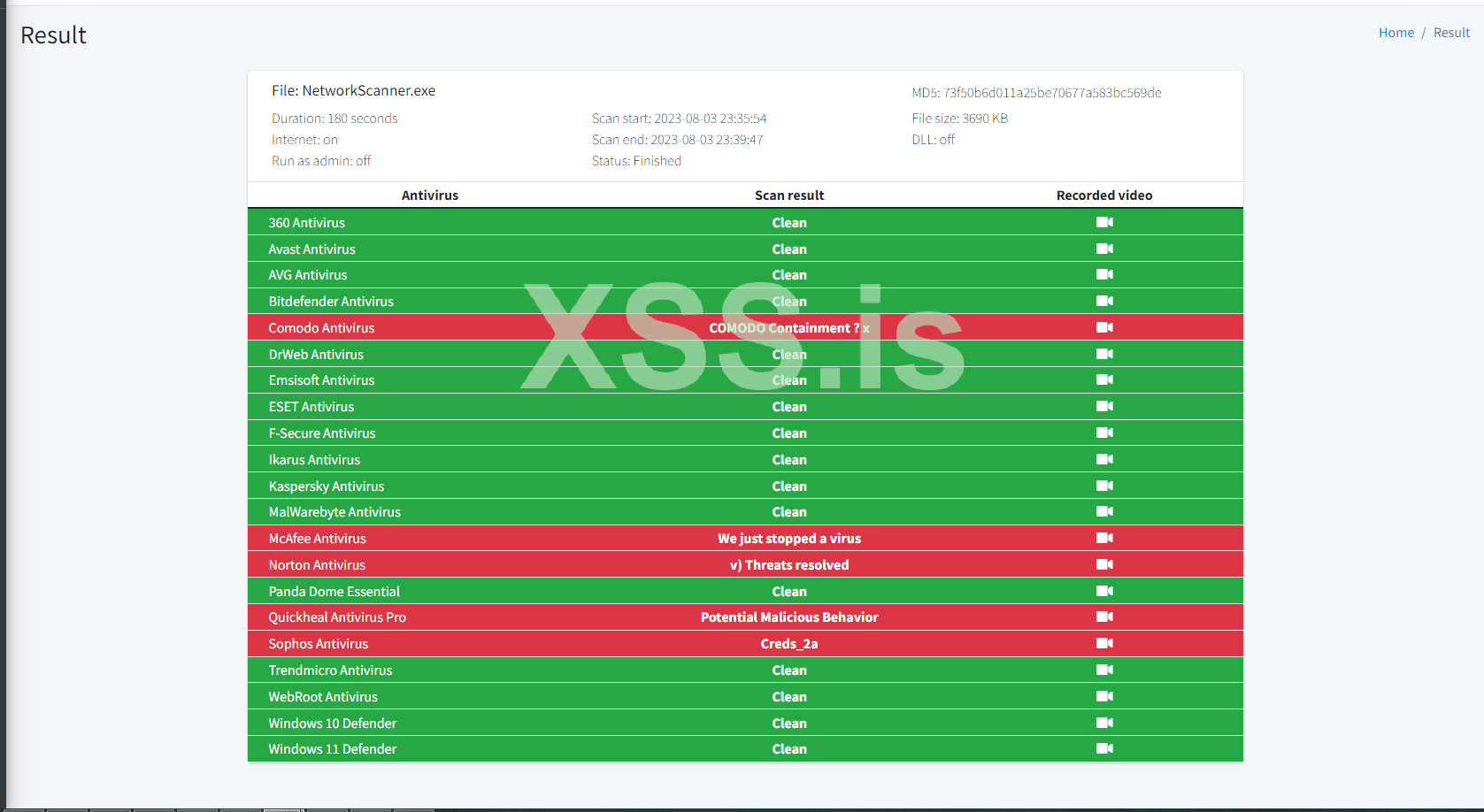Click the Bitdefender Antivirus name

[331, 302]
